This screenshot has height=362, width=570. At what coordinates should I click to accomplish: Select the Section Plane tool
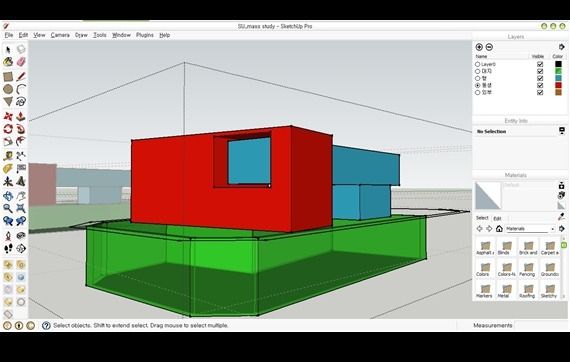pos(21,249)
